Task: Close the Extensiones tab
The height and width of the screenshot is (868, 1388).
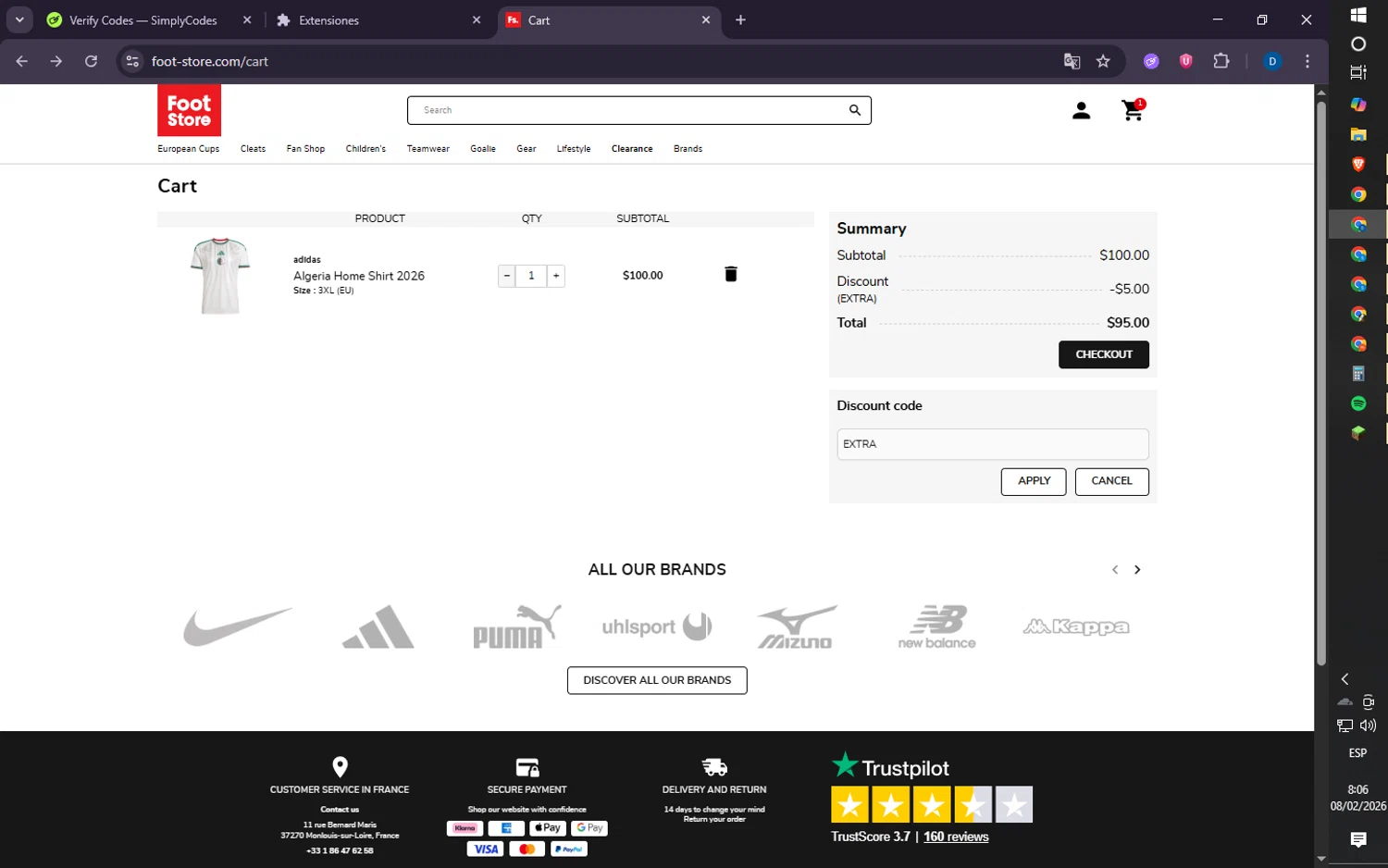Action: tap(477, 20)
